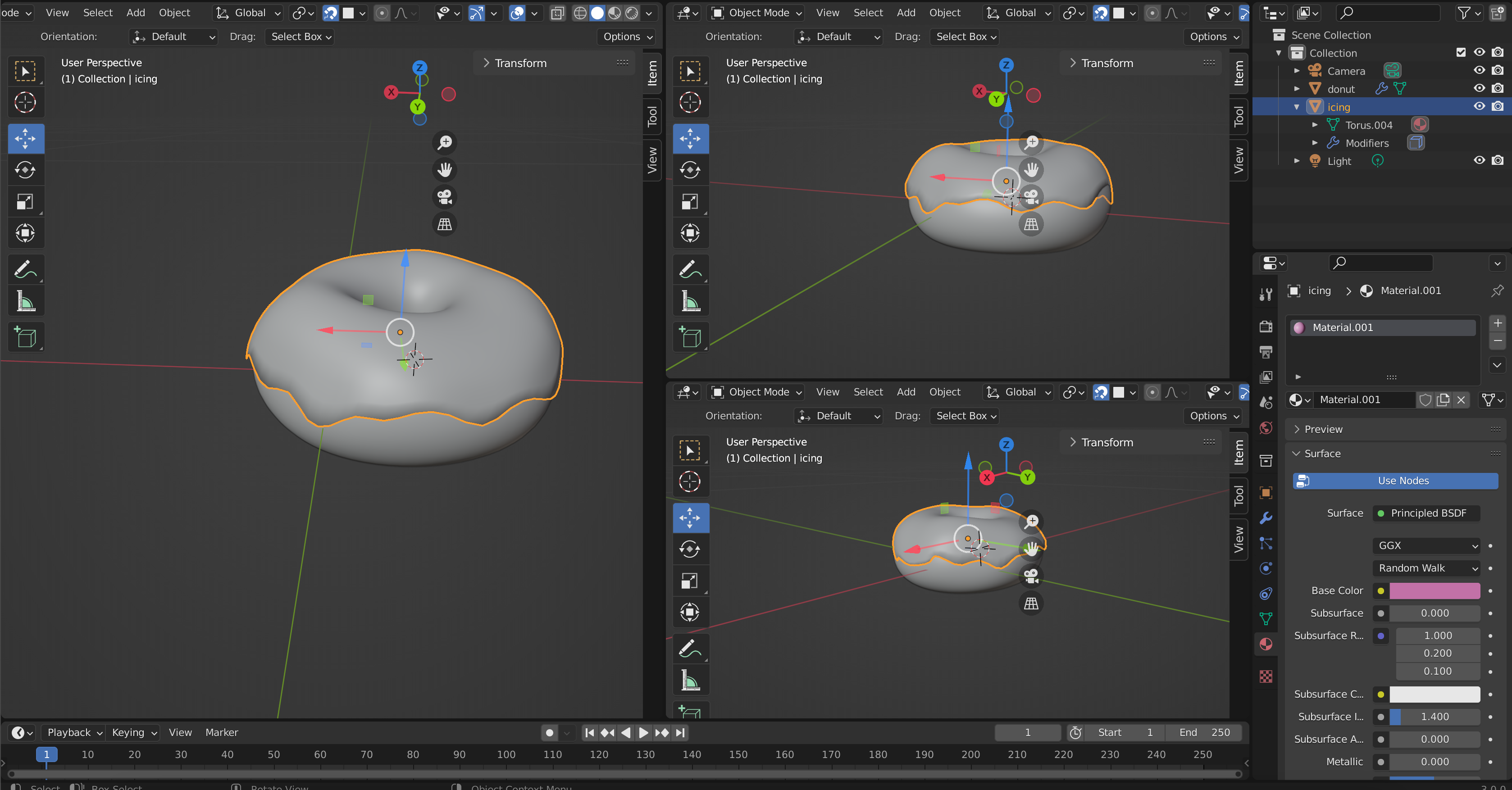
Task: Switch to perspective/orthographic grid icon in left viewport
Action: [444, 224]
